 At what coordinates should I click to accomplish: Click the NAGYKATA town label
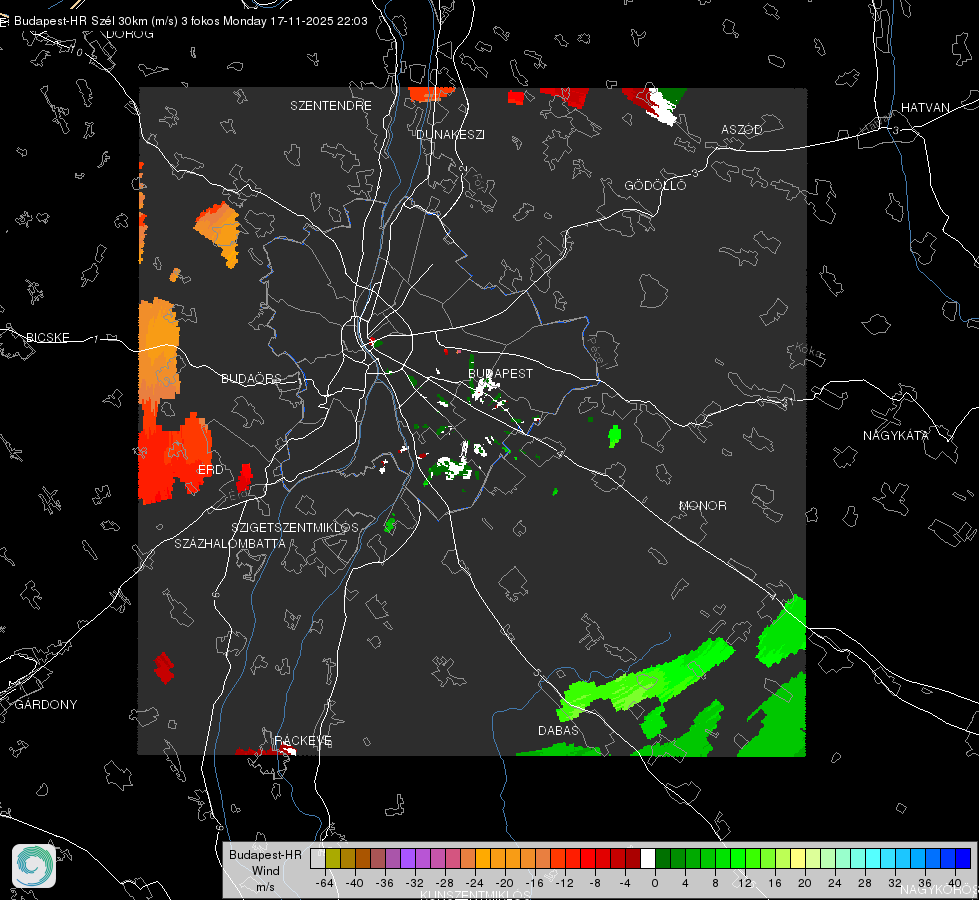(x=895, y=435)
